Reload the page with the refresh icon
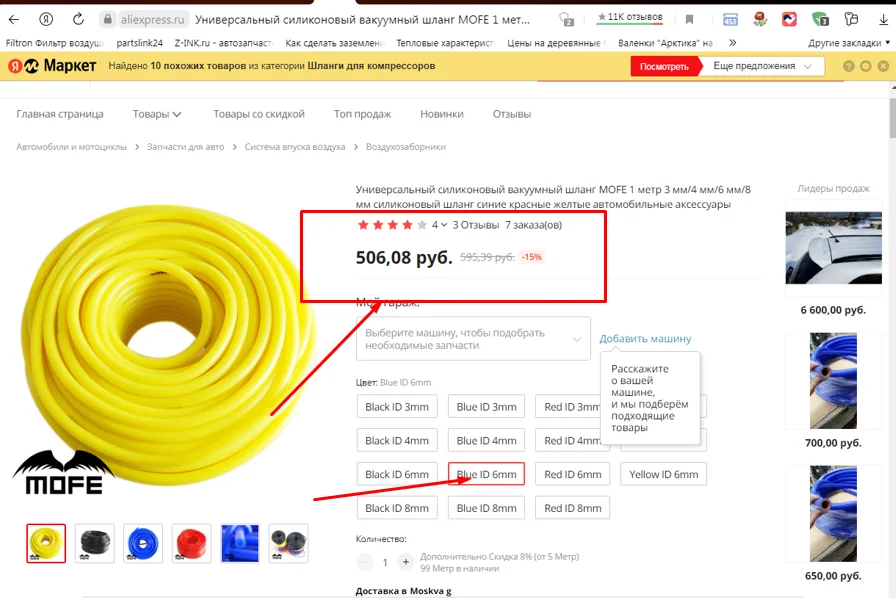 (x=78, y=19)
